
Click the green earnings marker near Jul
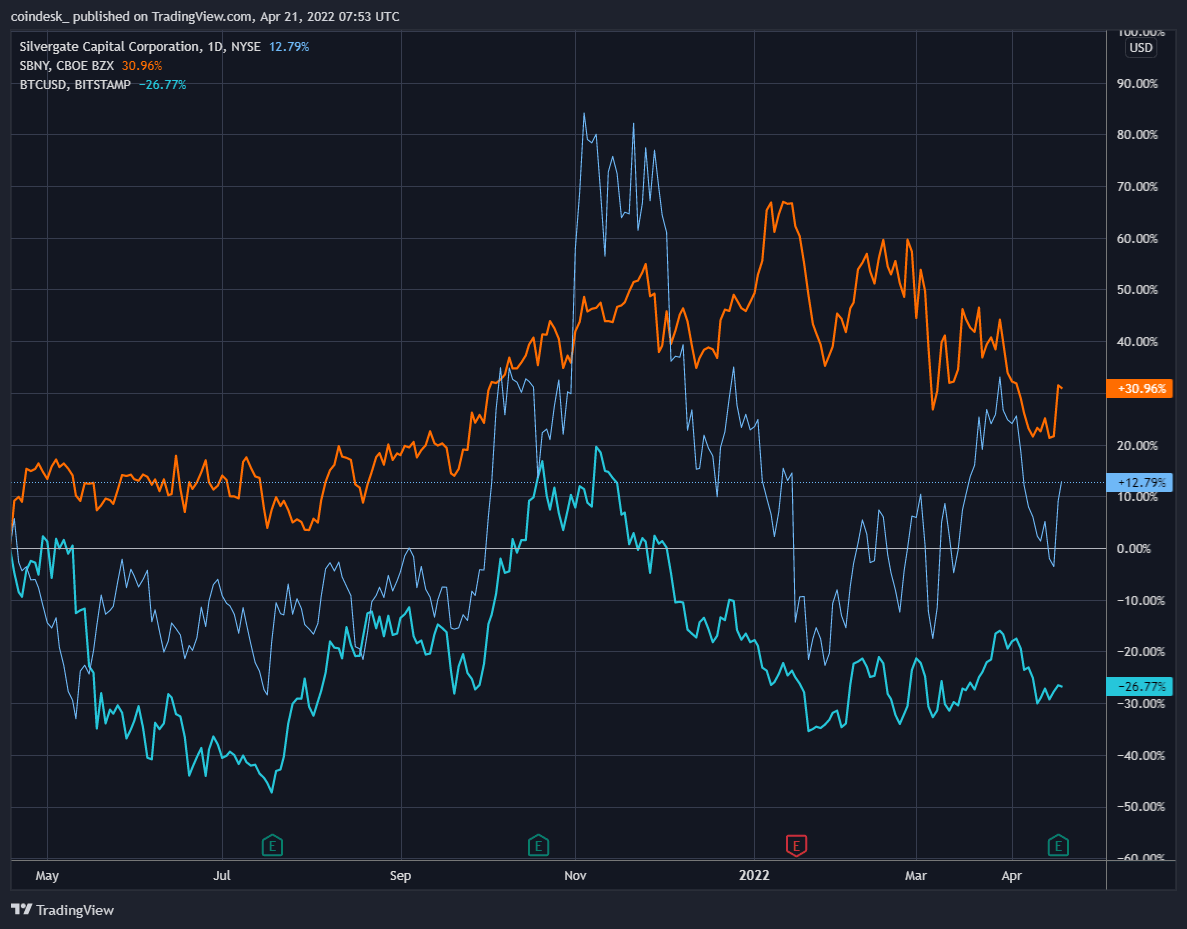point(271,846)
